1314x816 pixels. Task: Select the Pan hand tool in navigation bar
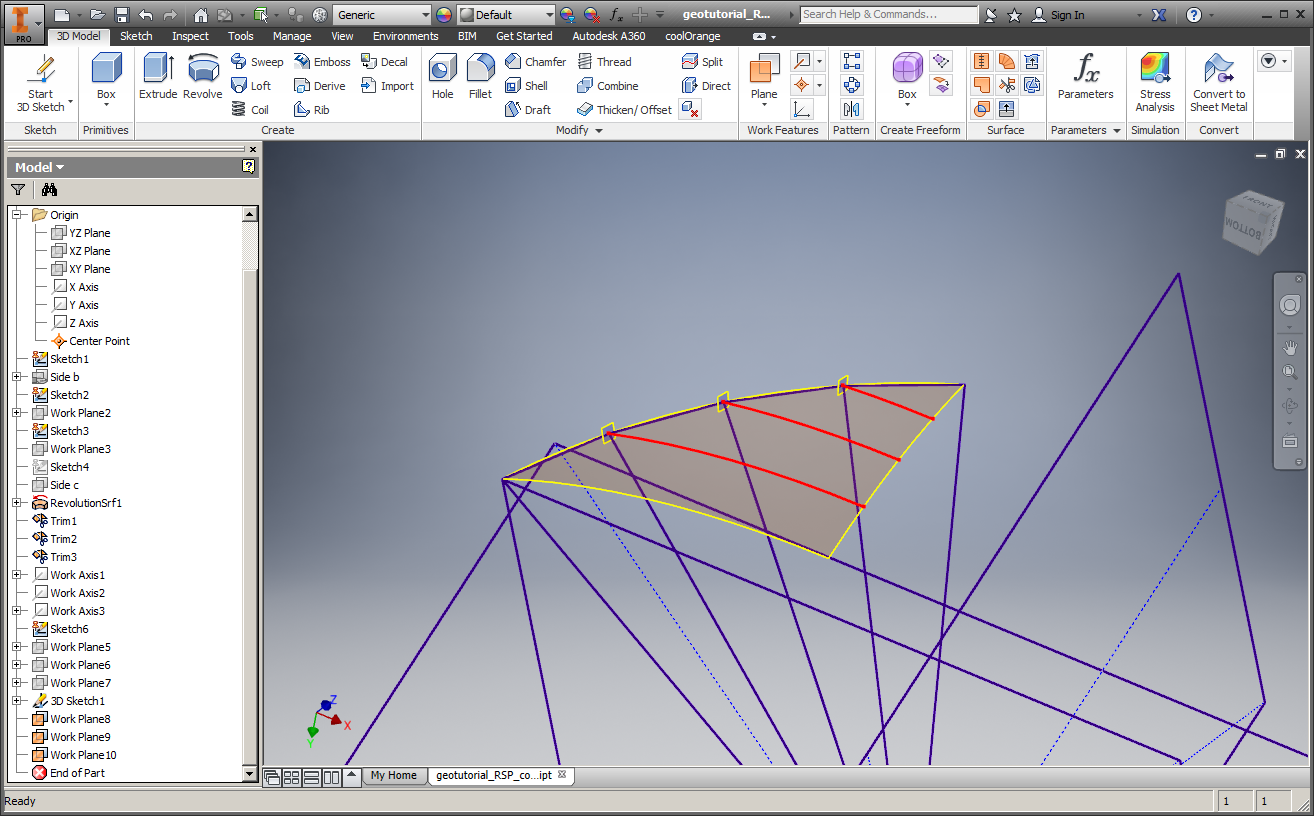1290,348
